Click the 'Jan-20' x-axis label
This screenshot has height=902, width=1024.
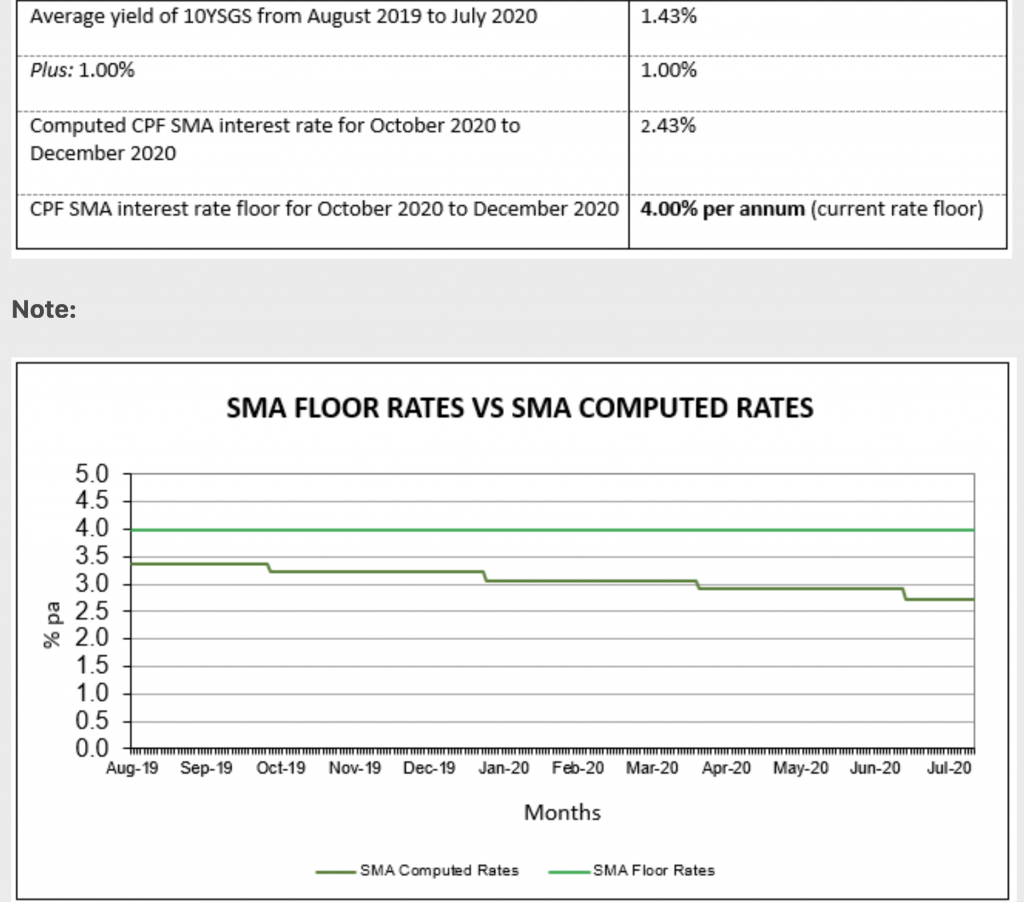(505, 769)
